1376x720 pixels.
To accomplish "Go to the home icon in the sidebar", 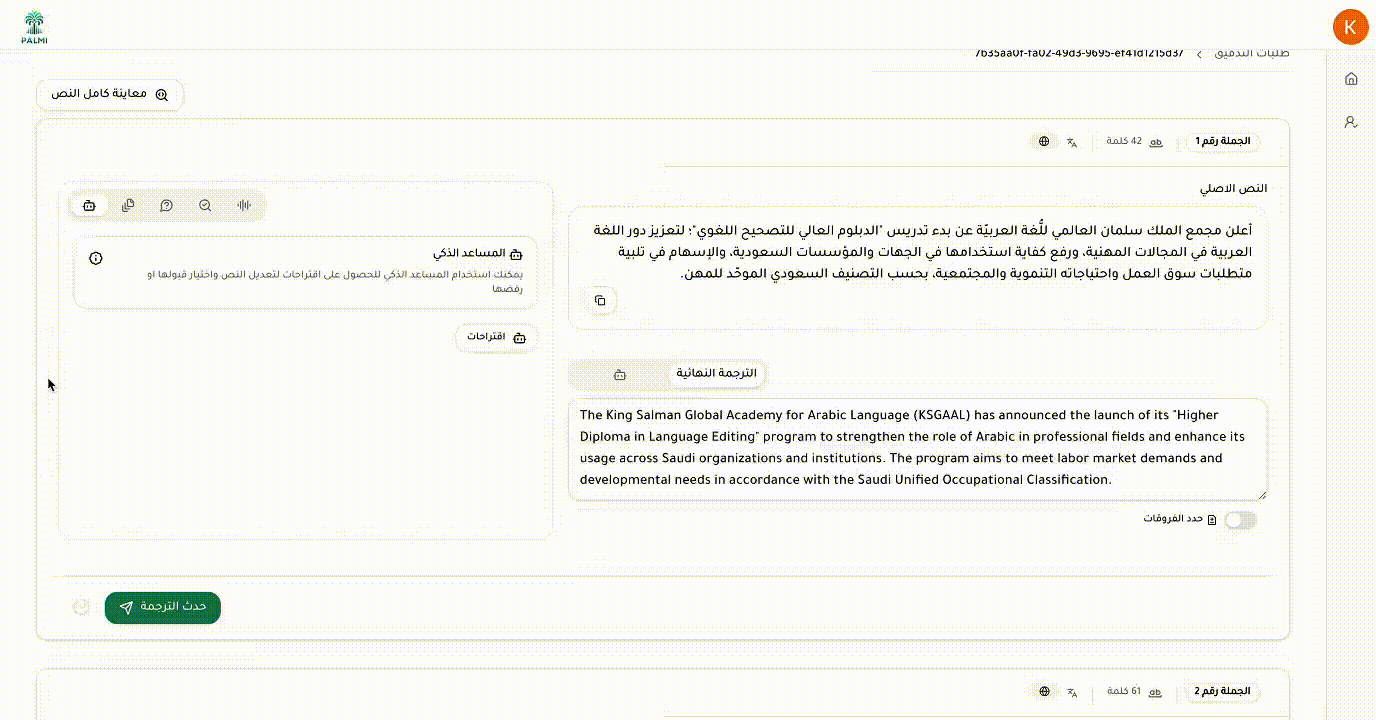I will point(1351,79).
